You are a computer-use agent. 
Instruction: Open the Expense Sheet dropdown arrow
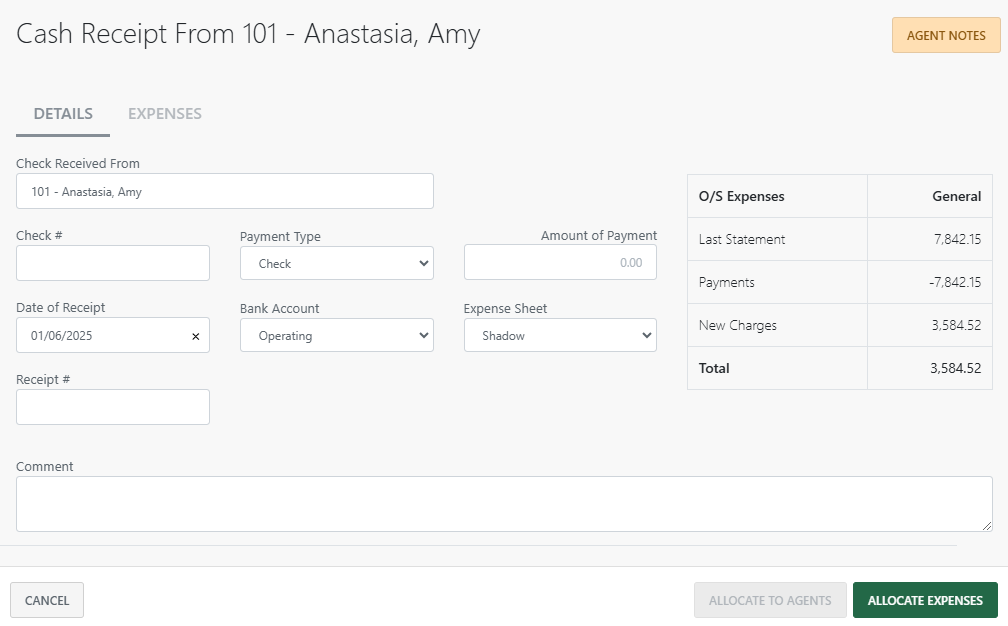[x=647, y=335]
